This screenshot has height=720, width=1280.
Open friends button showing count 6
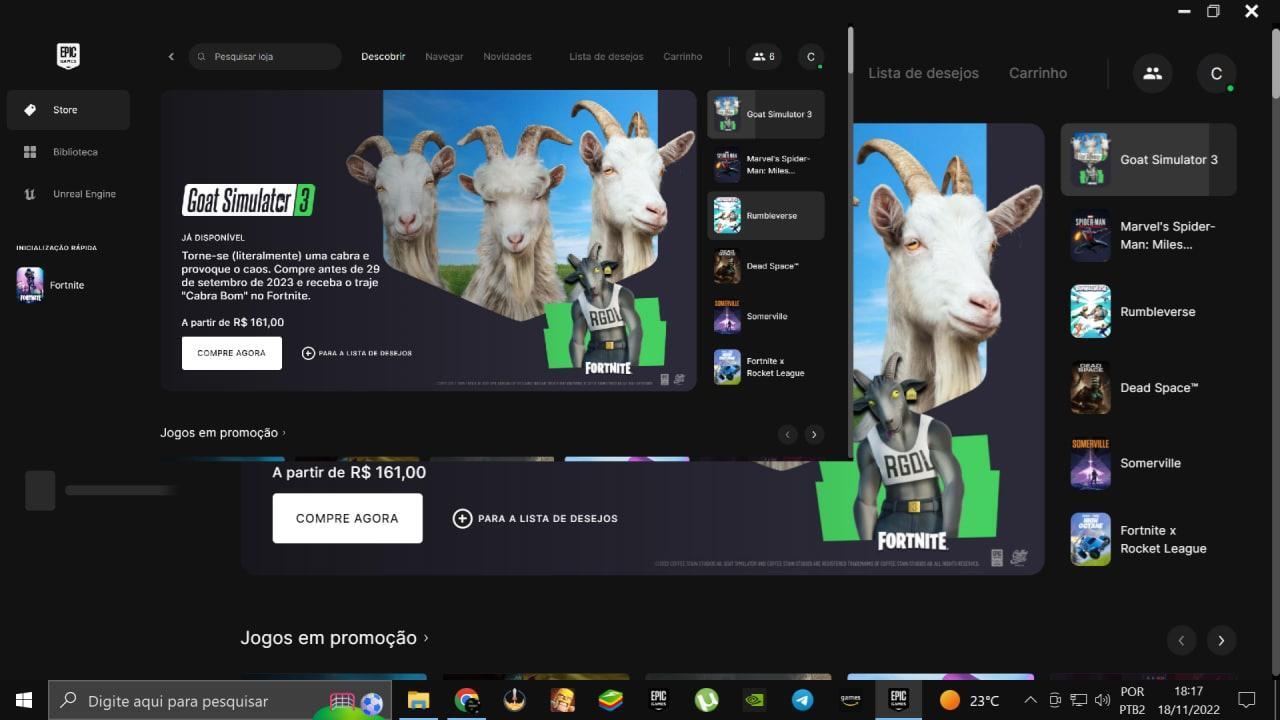click(x=763, y=57)
